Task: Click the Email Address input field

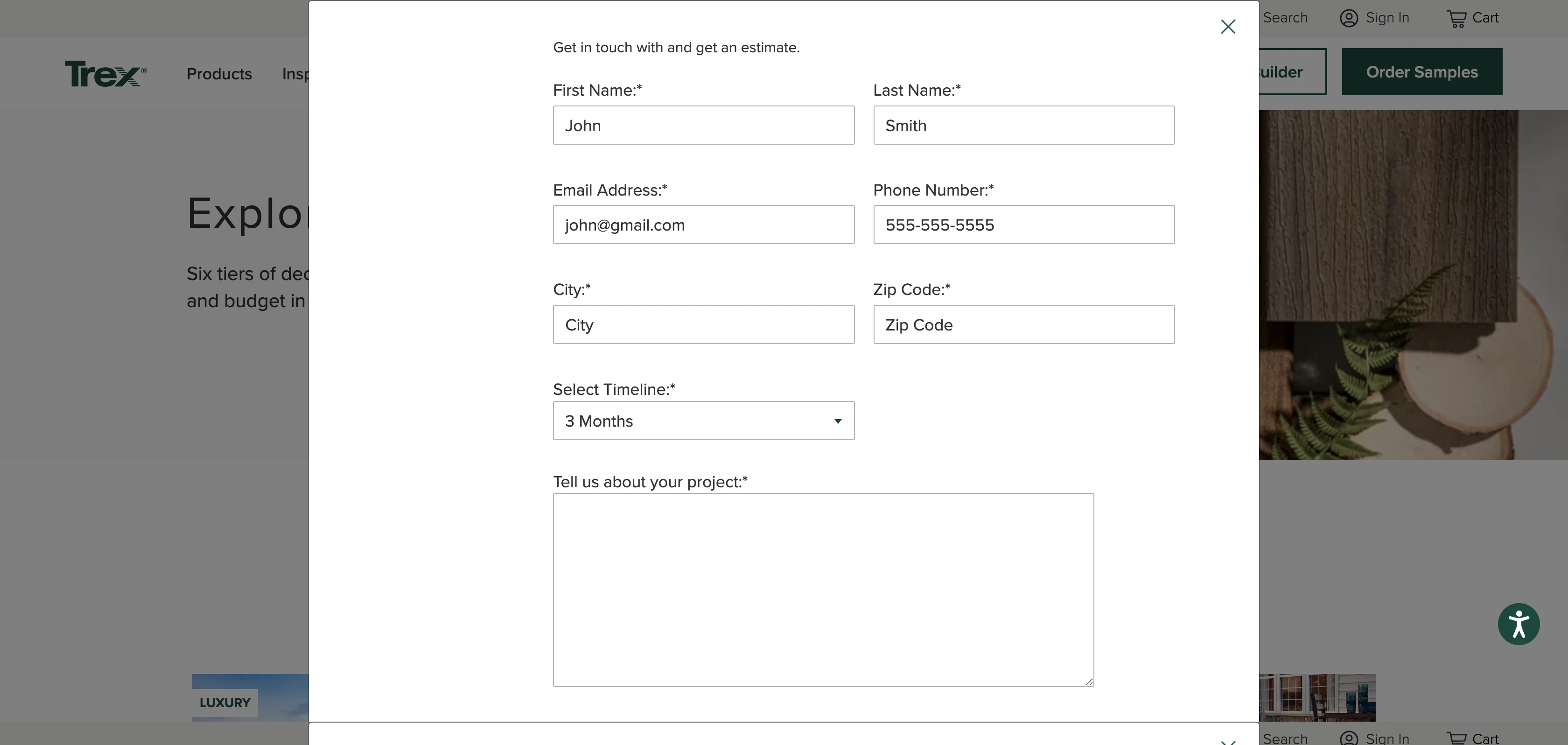Action: click(x=703, y=225)
